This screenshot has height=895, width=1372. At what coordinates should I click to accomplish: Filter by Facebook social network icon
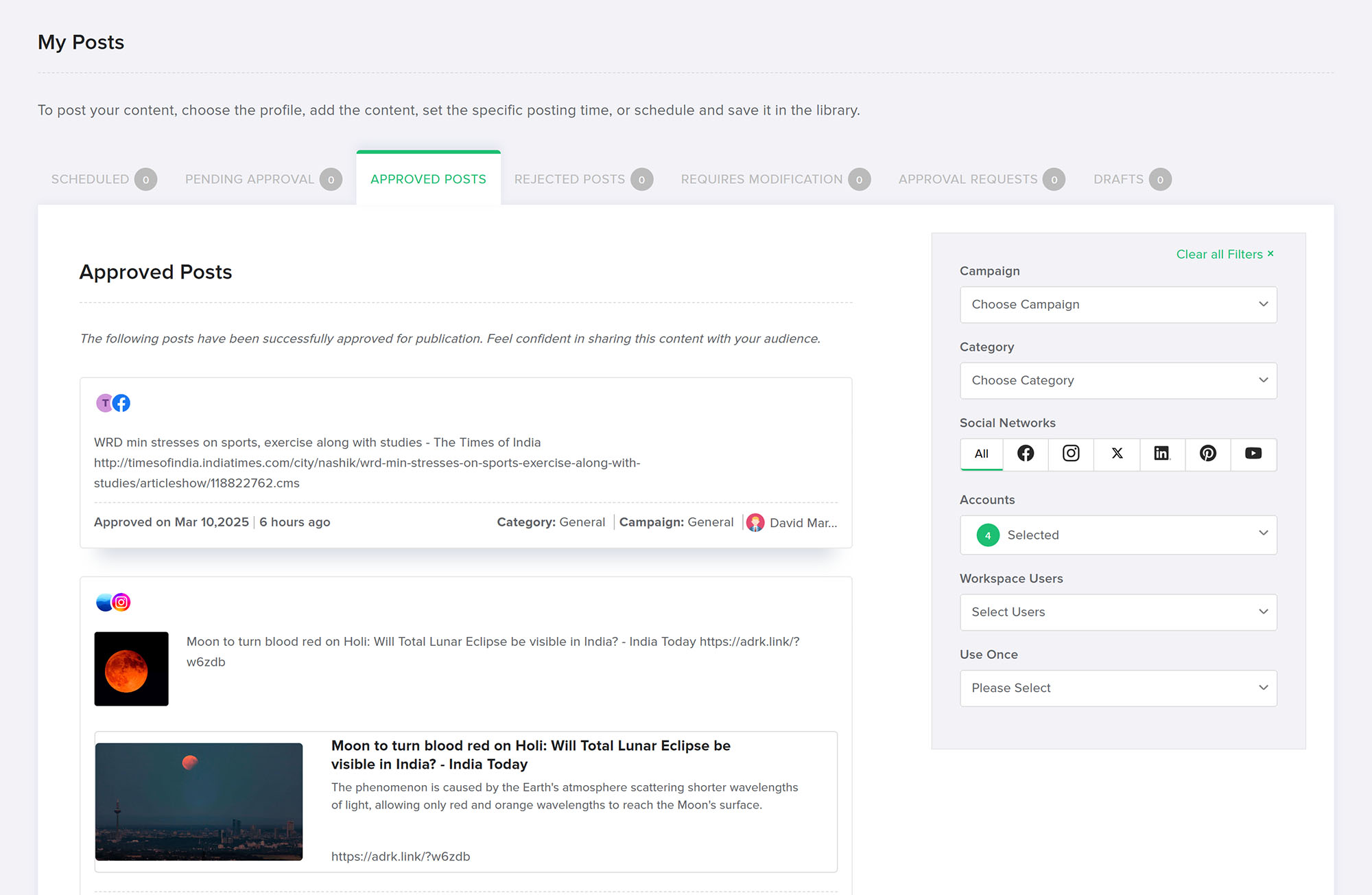(1026, 454)
